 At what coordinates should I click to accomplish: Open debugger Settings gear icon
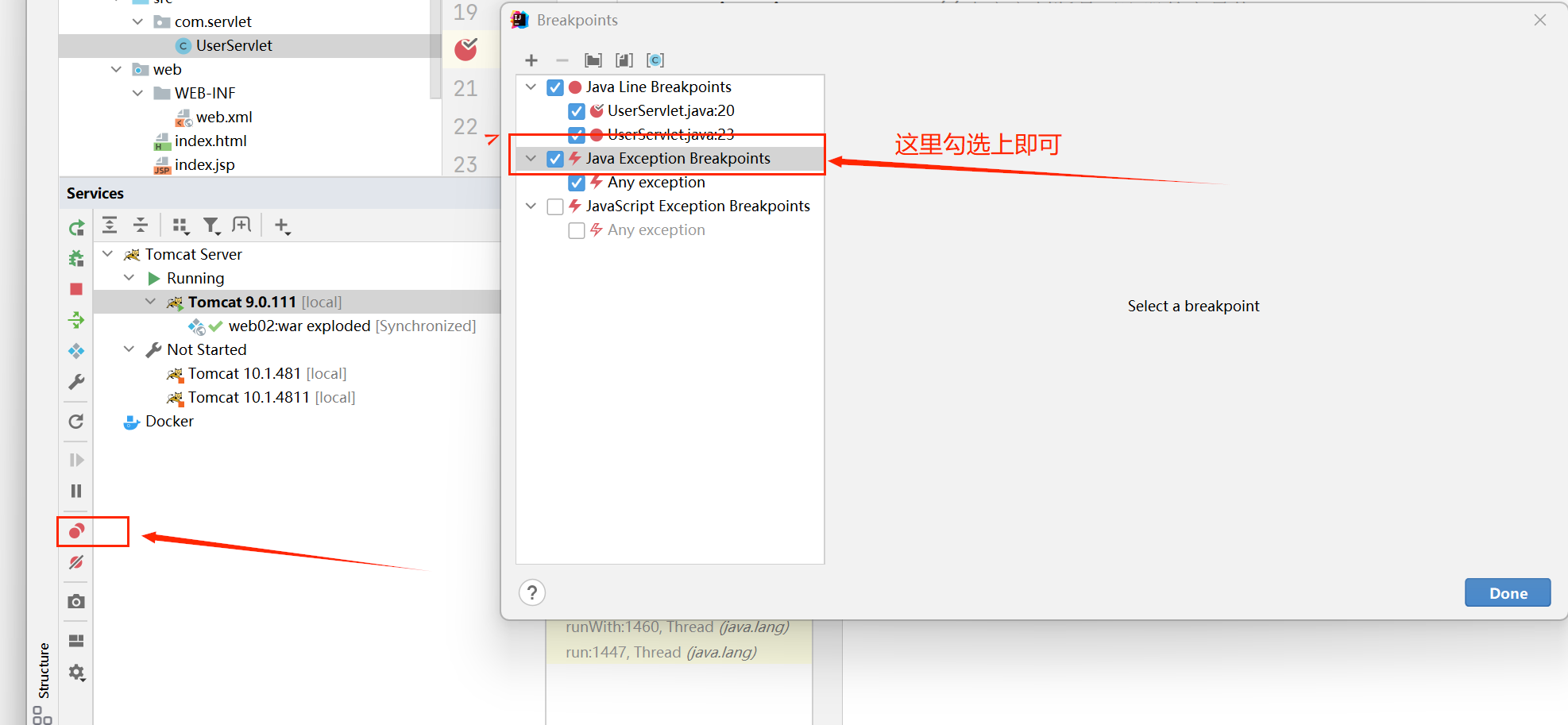coord(76,672)
